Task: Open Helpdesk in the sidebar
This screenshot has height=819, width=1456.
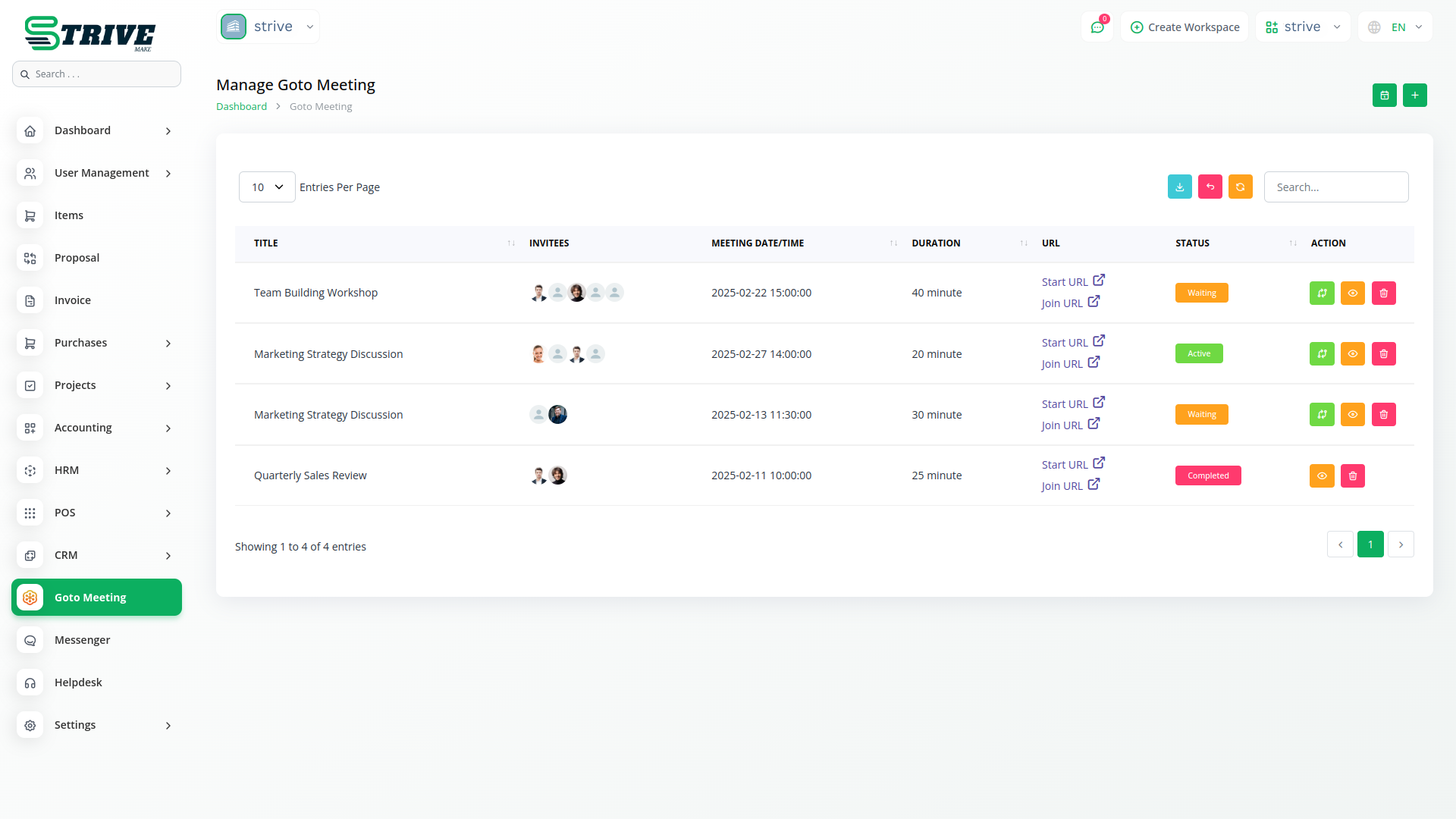Action: 78,683
